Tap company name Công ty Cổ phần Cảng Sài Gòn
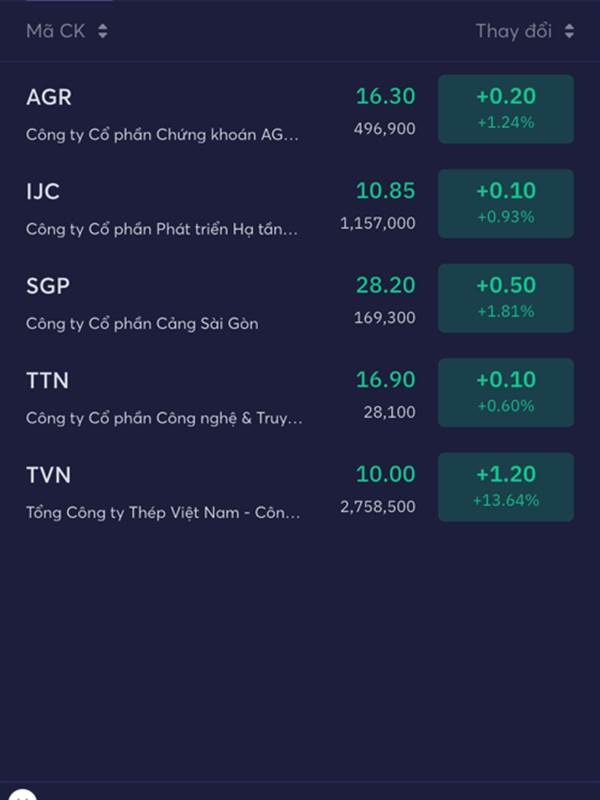The image size is (600, 800). (x=142, y=324)
